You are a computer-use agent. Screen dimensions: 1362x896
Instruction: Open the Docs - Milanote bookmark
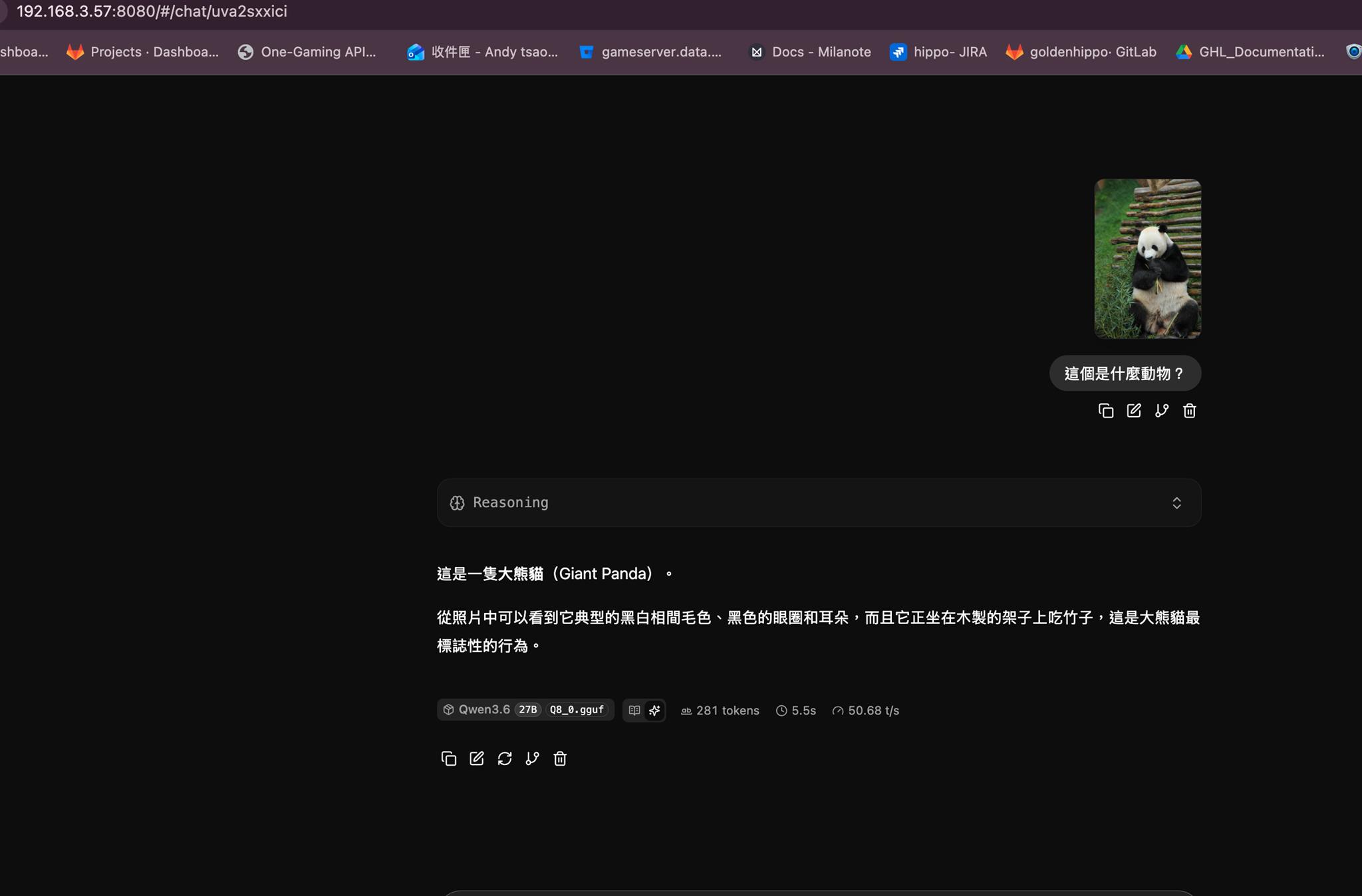pos(810,52)
